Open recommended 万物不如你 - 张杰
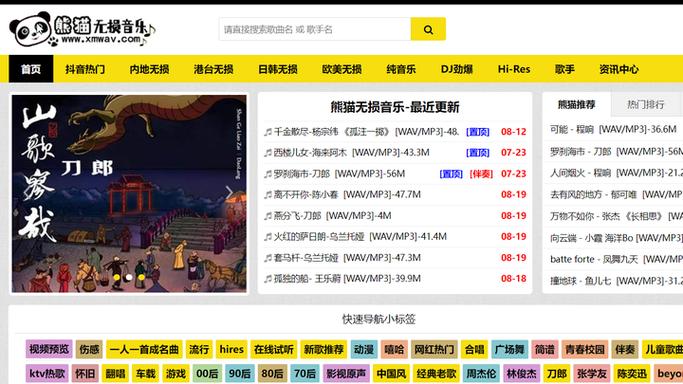 pyautogui.click(x=616, y=216)
